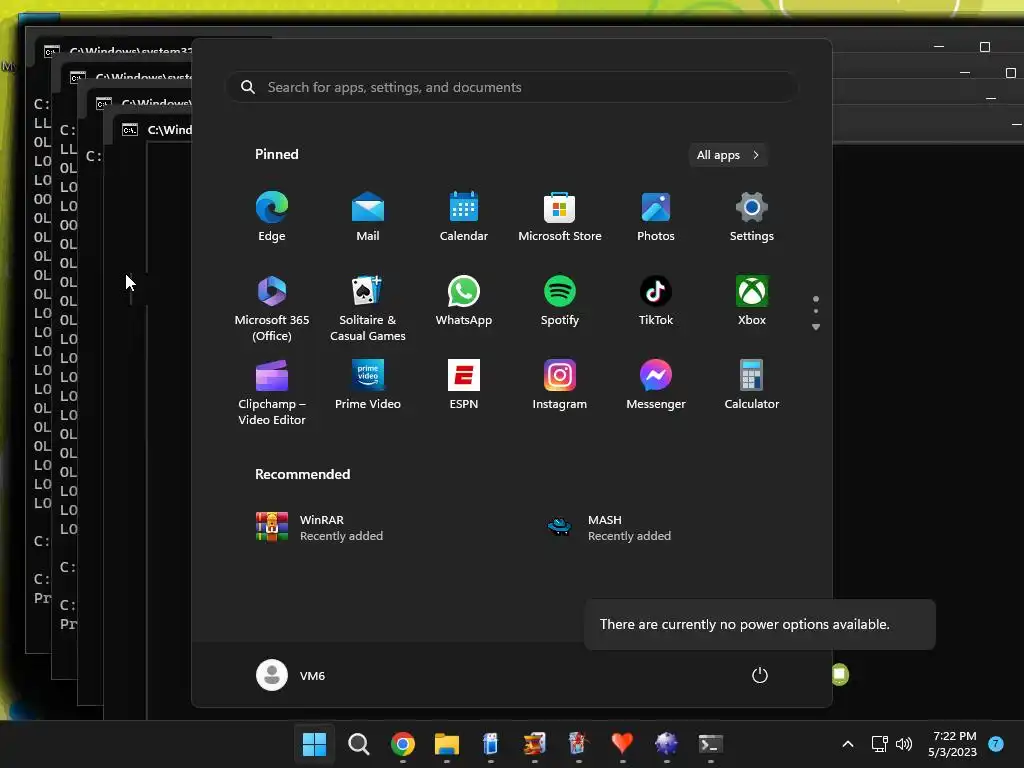Open the Mail app
The image size is (1024, 768).
368,217
